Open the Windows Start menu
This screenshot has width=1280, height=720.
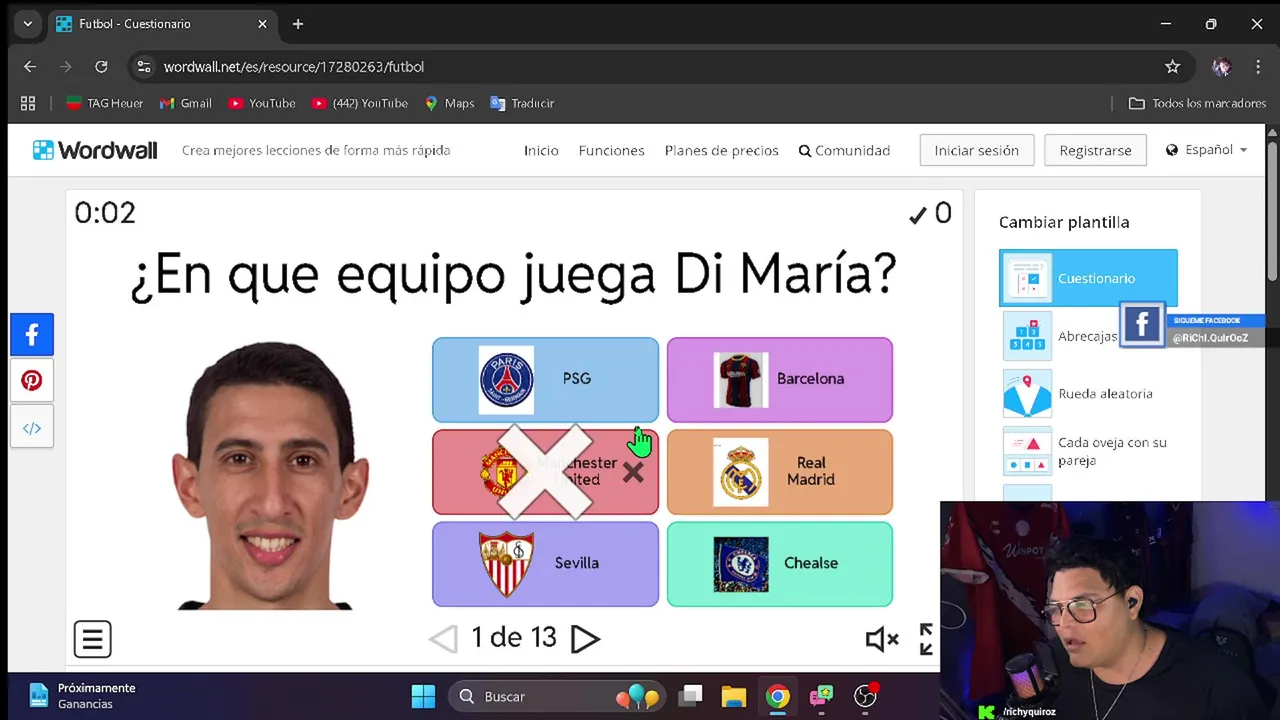tap(423, 697)
